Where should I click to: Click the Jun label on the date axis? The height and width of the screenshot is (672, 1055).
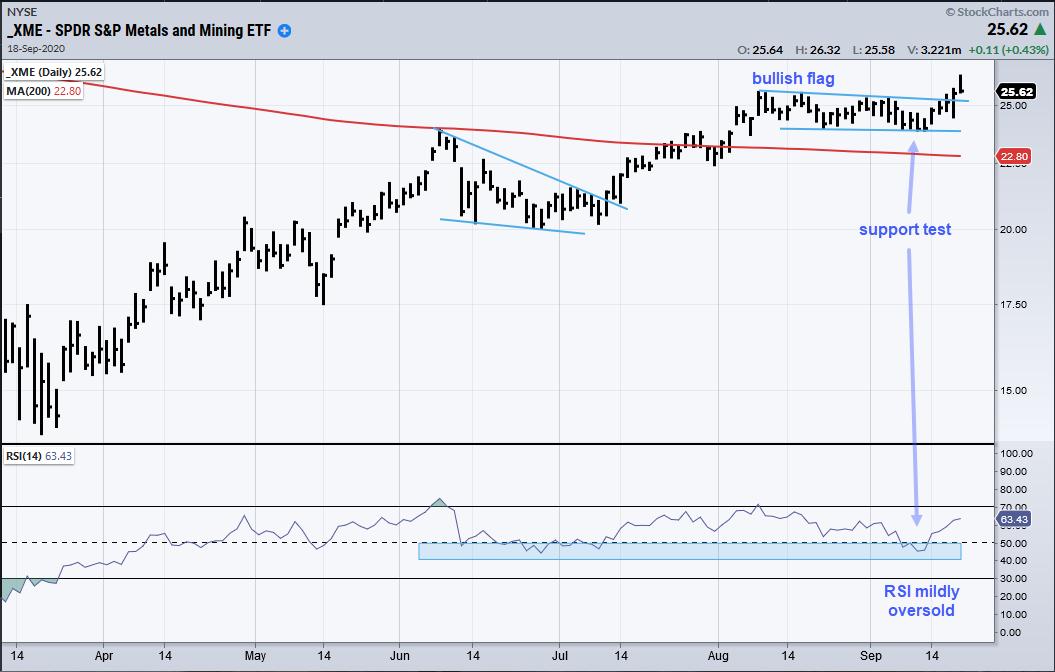point(399,656)
